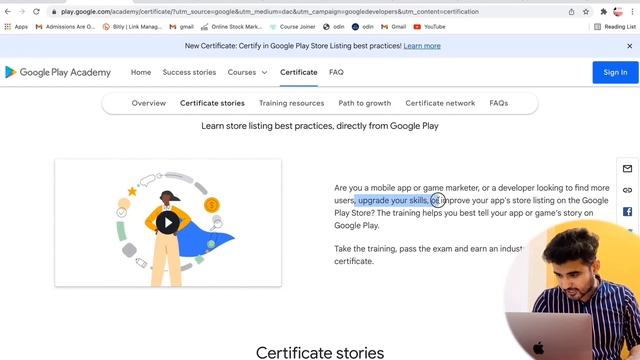640x360 pixels.
Task: Open Admissions Are O... bookmark
Action: pos(65,27)
